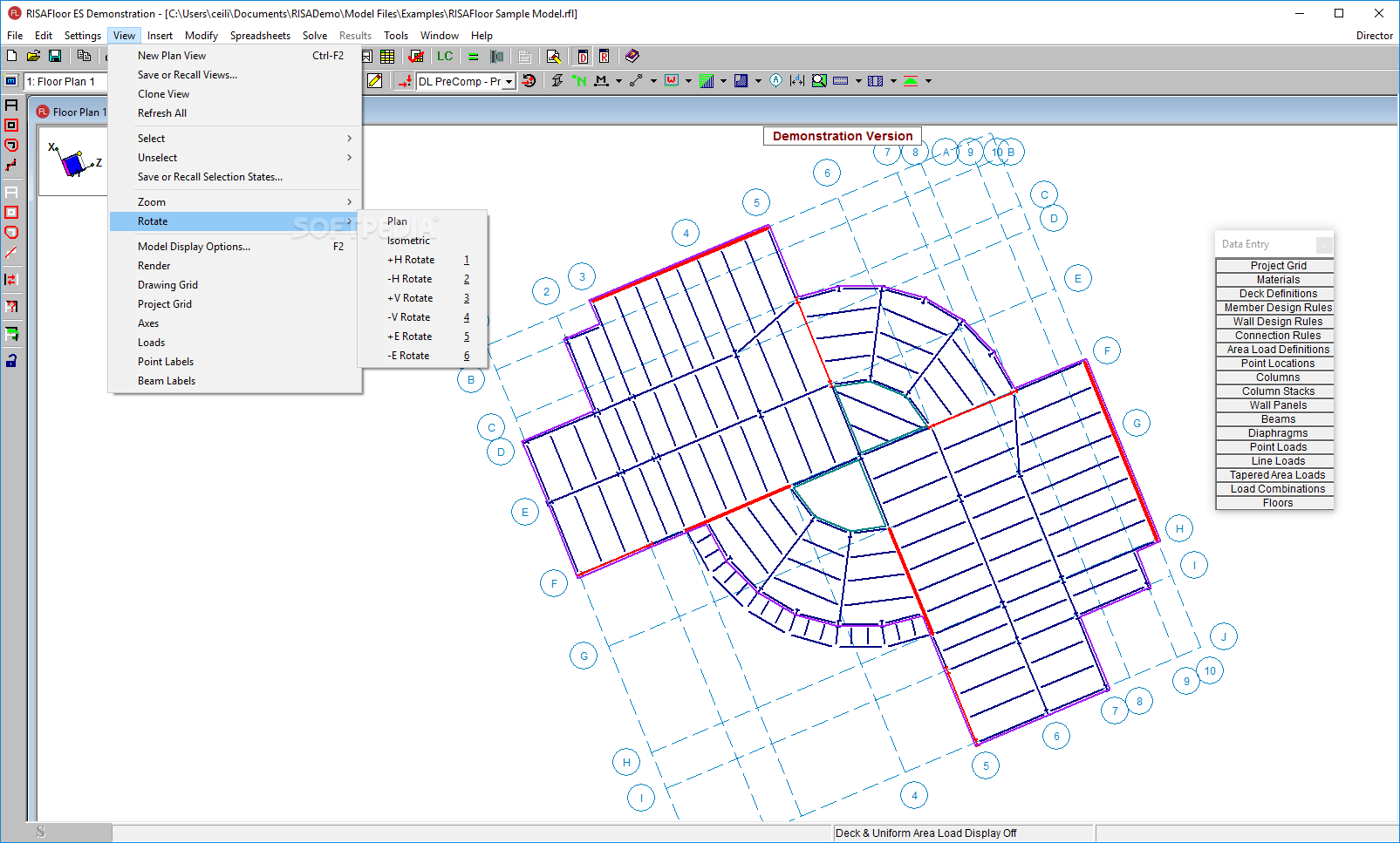This screenshot has height=843, width=1400.
Task: Toggle the red R results toolbar icon
Action: pyautogui.click(x=604, y=57)
